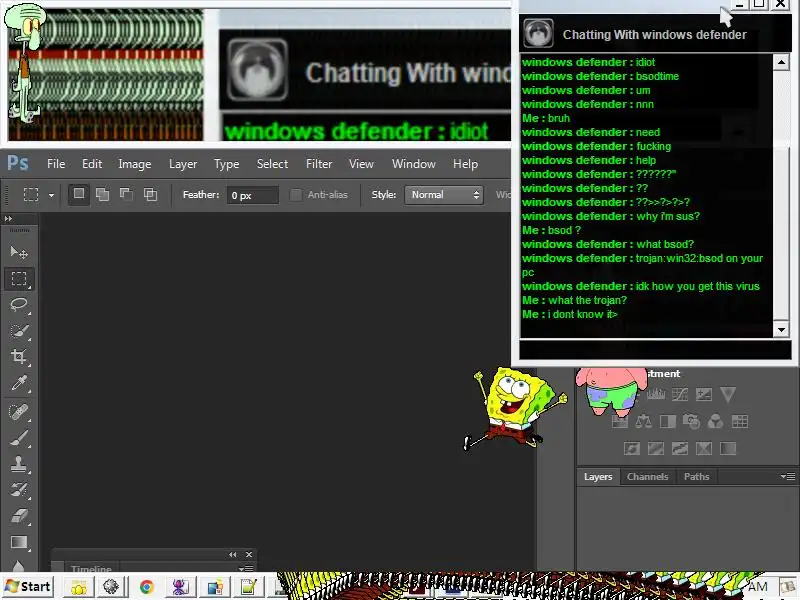Add an Exposure adjustment
The height and width of the screenshot is (600, 800).
[x=704, y=394]
